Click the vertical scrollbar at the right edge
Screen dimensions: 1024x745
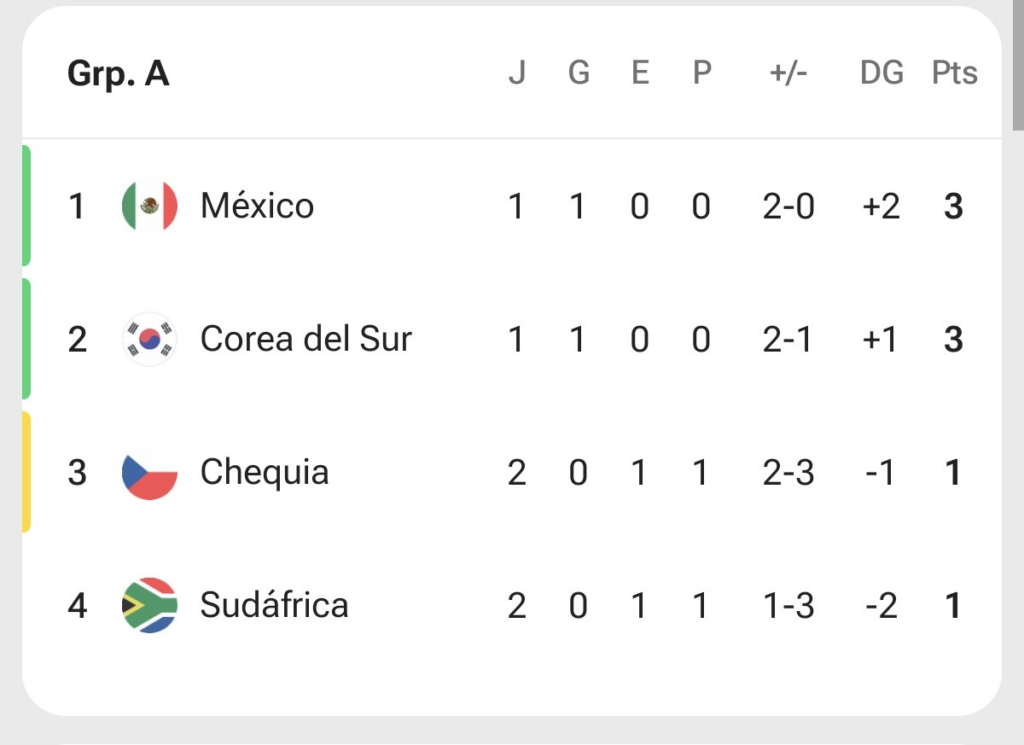1018,65
